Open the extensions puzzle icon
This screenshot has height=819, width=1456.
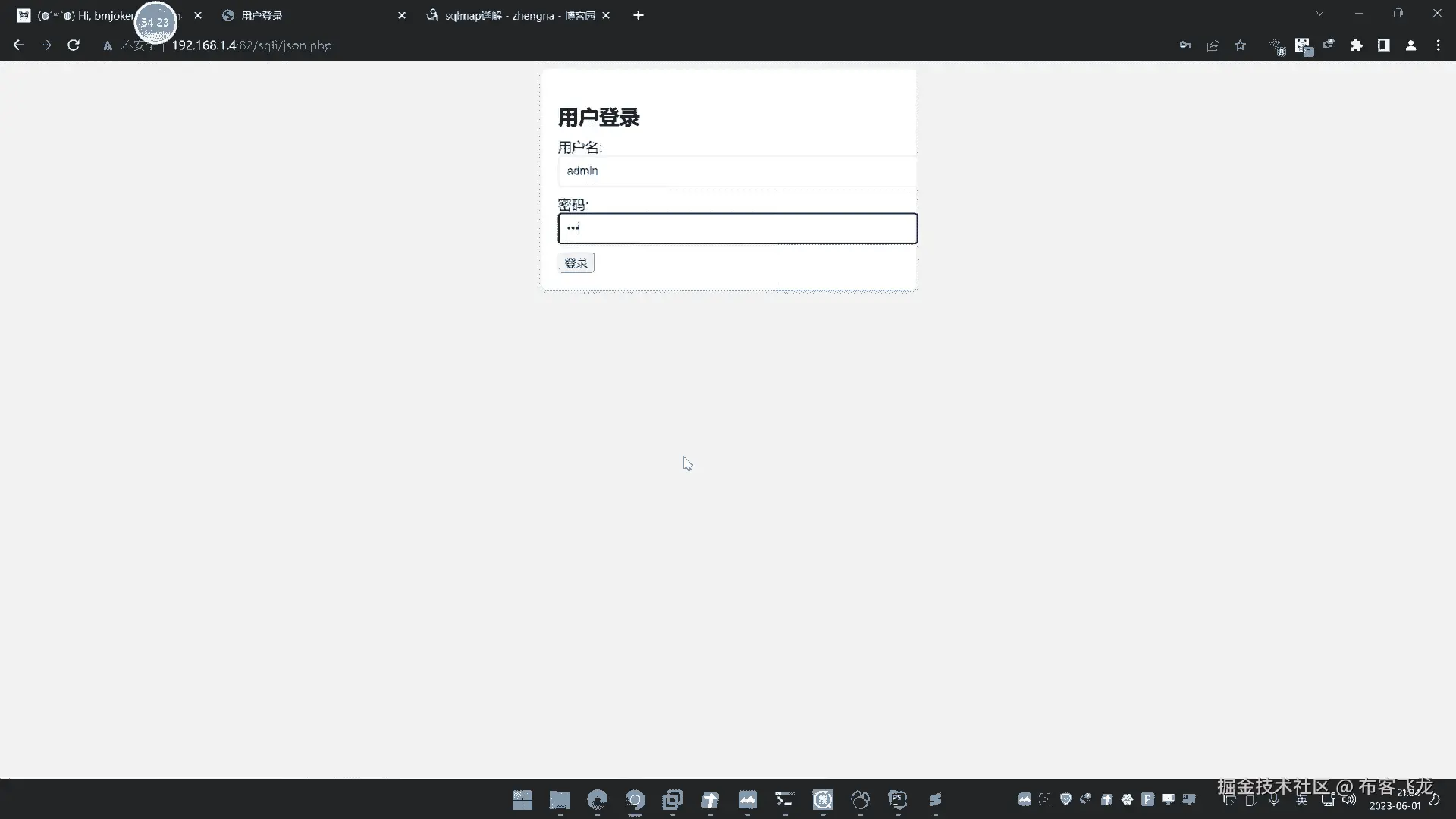point(1356,45)
